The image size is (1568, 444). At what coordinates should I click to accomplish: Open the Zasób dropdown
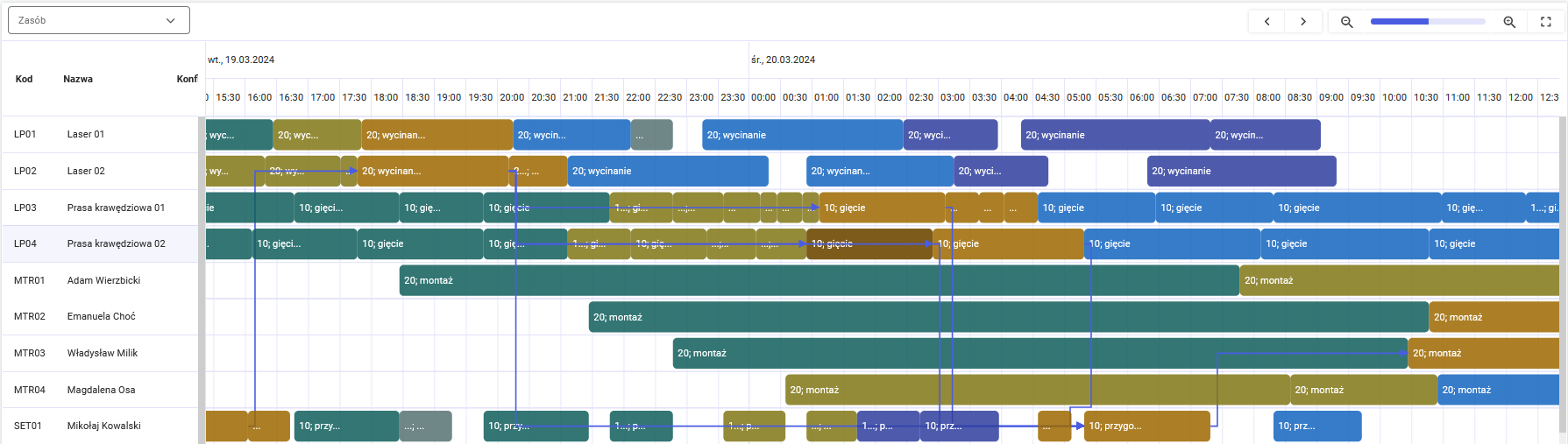99,20
